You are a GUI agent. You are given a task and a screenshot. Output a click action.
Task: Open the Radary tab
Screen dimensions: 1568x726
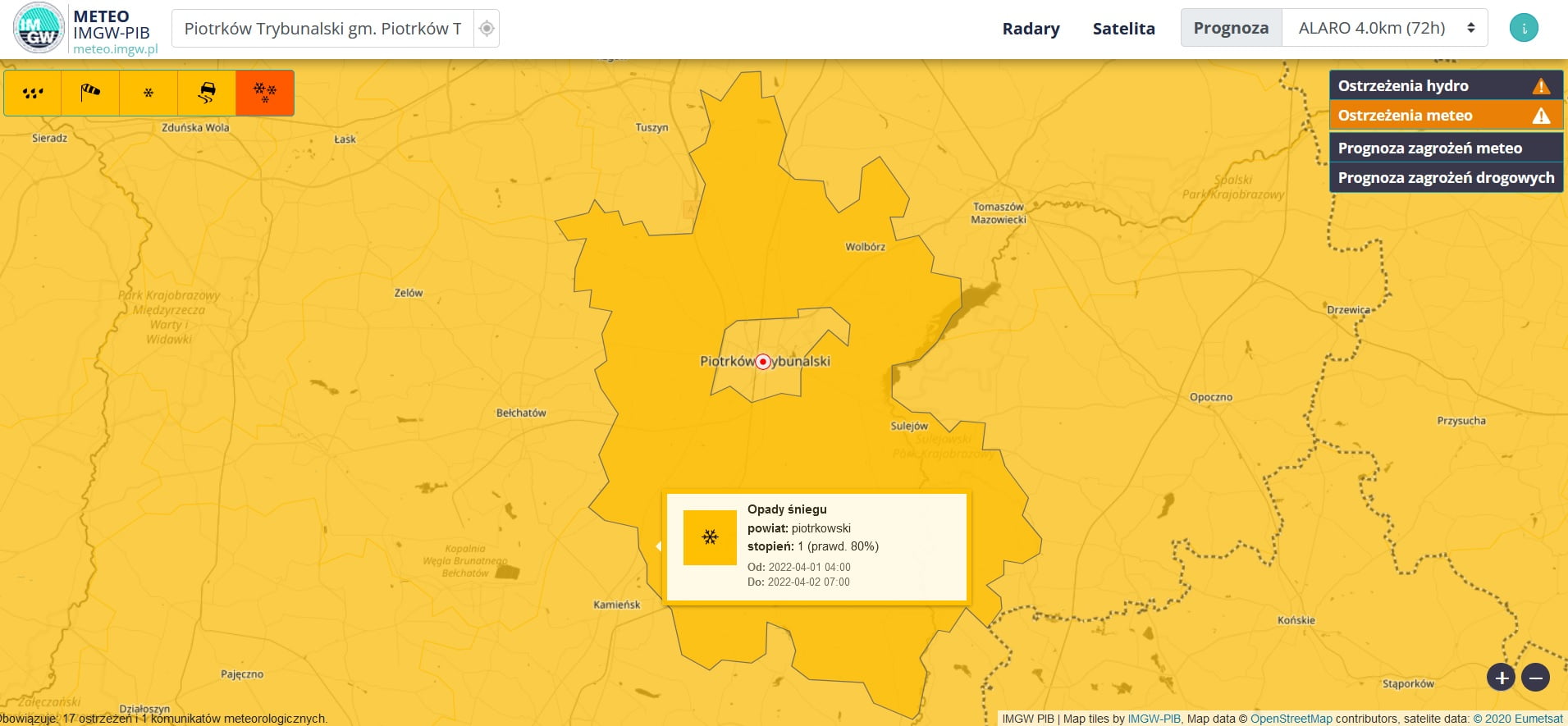1031,29
